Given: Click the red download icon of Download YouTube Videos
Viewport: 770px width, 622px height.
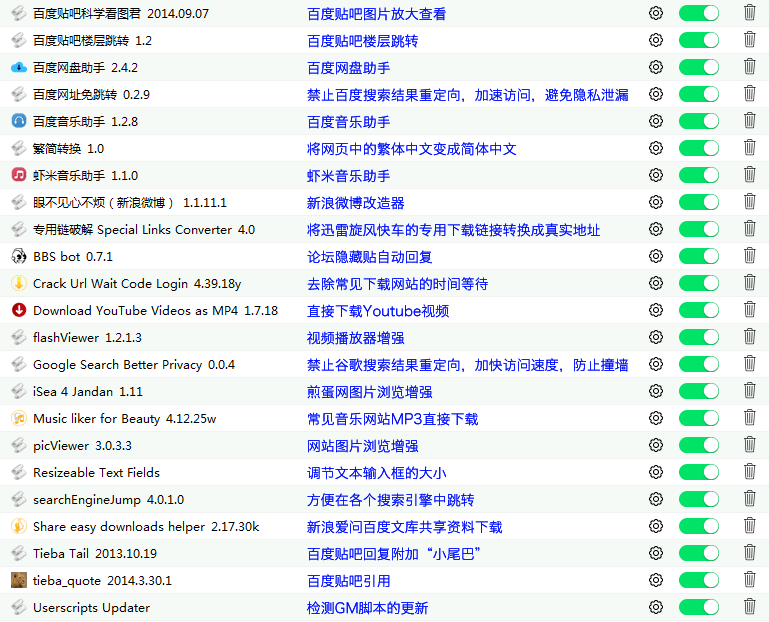Looking at the screenshot, I should pos(19,310).
